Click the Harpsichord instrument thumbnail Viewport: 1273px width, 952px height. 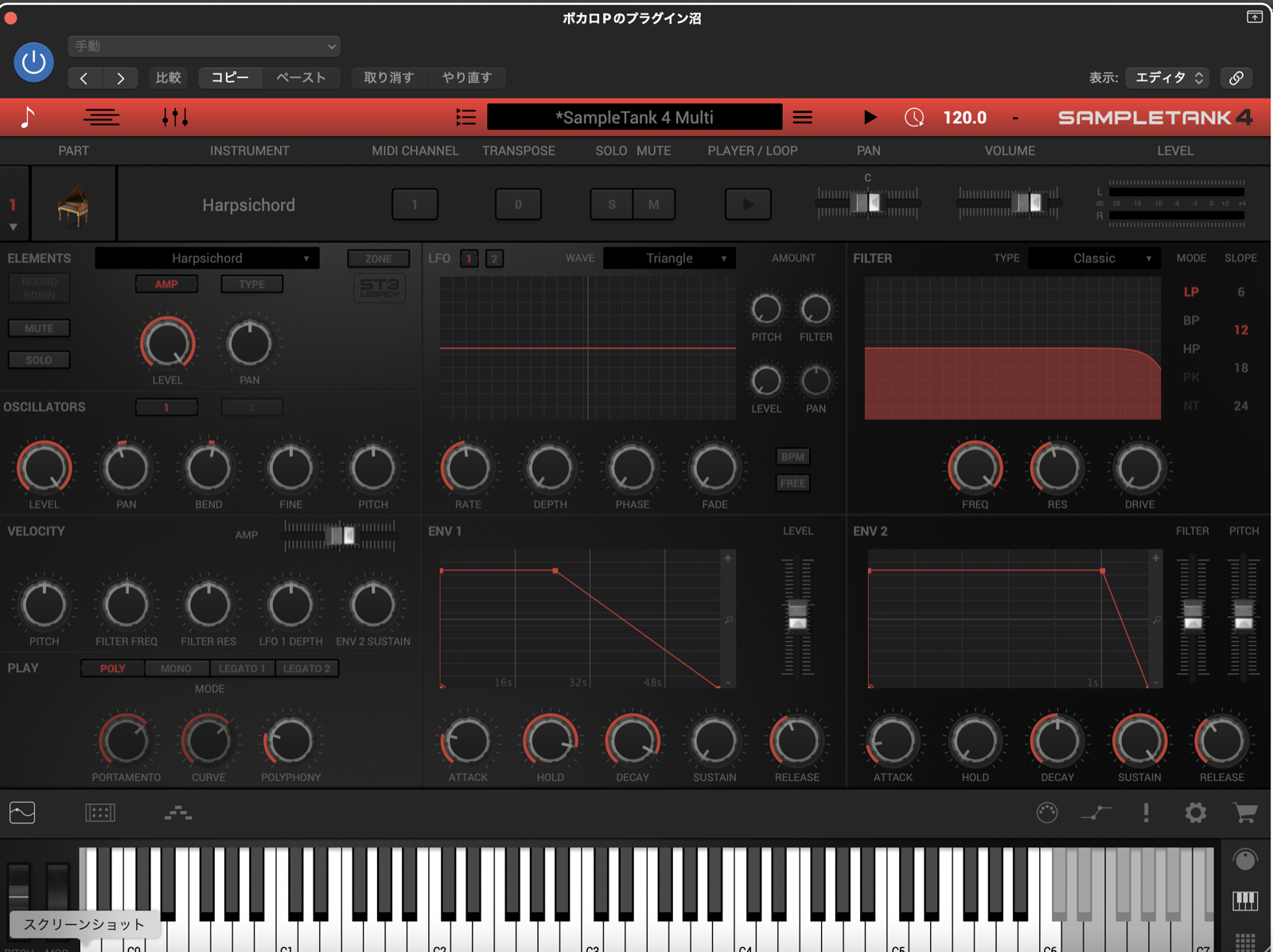point(73,205)
